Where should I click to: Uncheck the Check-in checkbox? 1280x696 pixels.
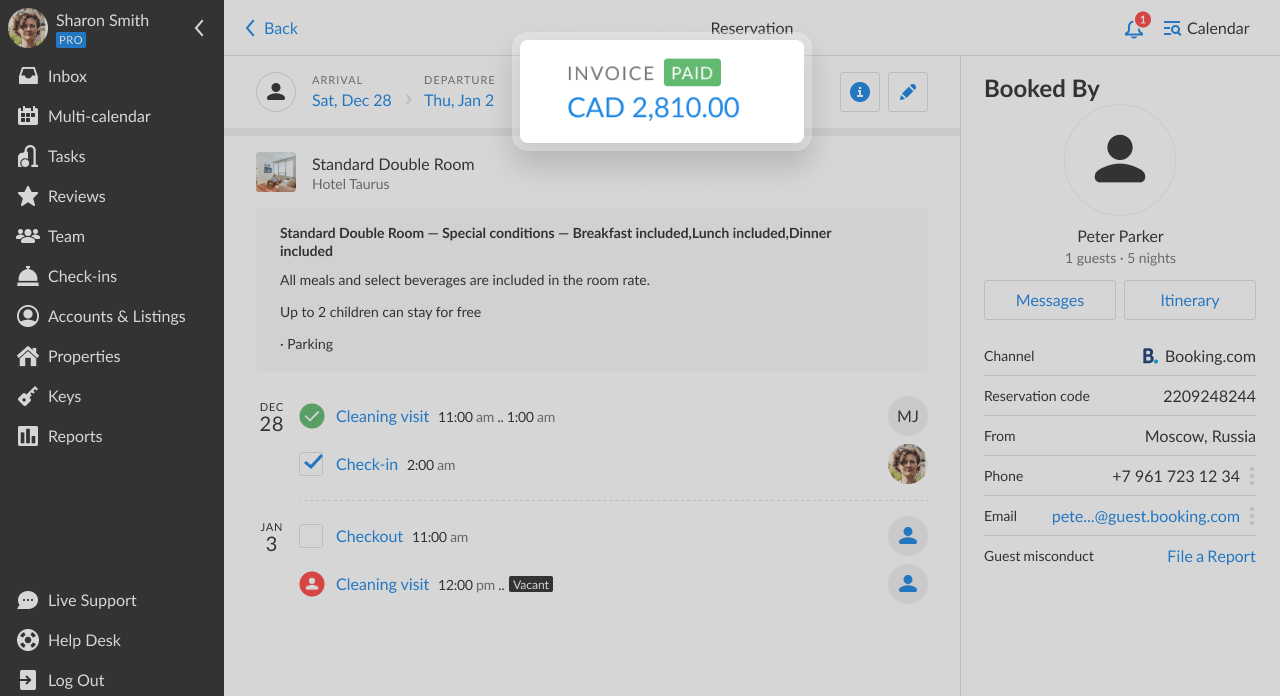pos(312,464)
